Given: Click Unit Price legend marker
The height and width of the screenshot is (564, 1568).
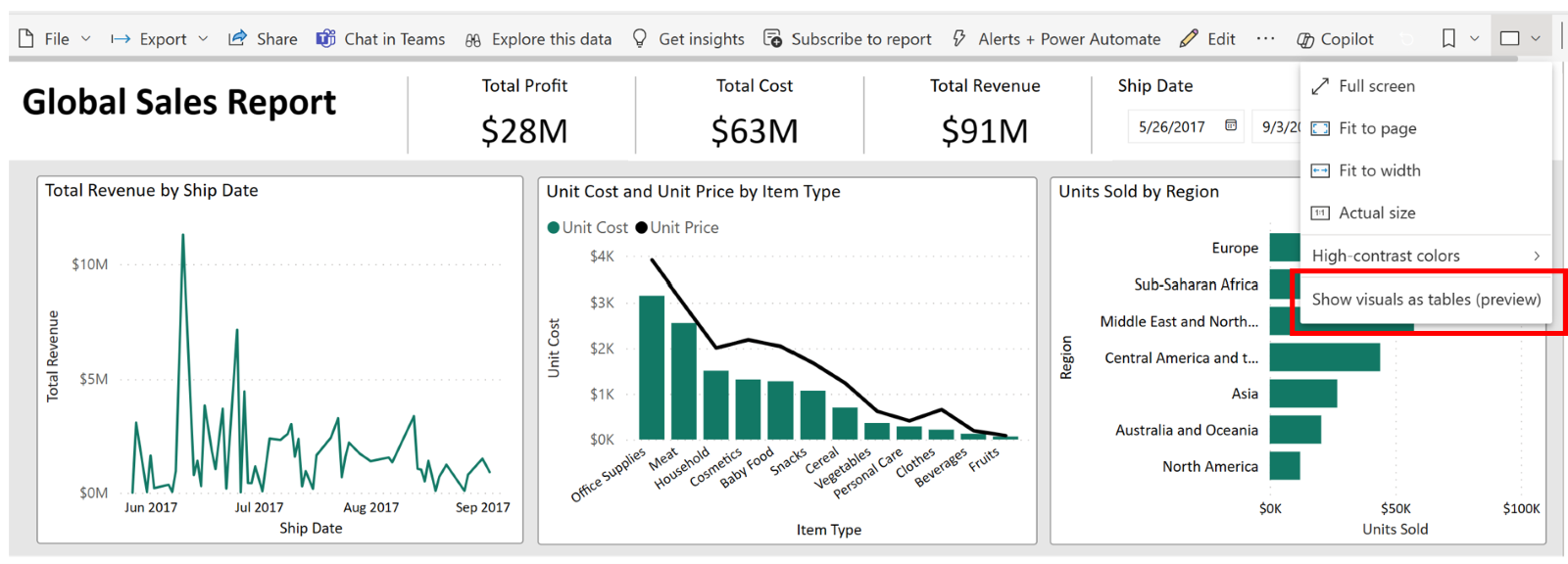Looking at the screenshot, I should point(642,227).
